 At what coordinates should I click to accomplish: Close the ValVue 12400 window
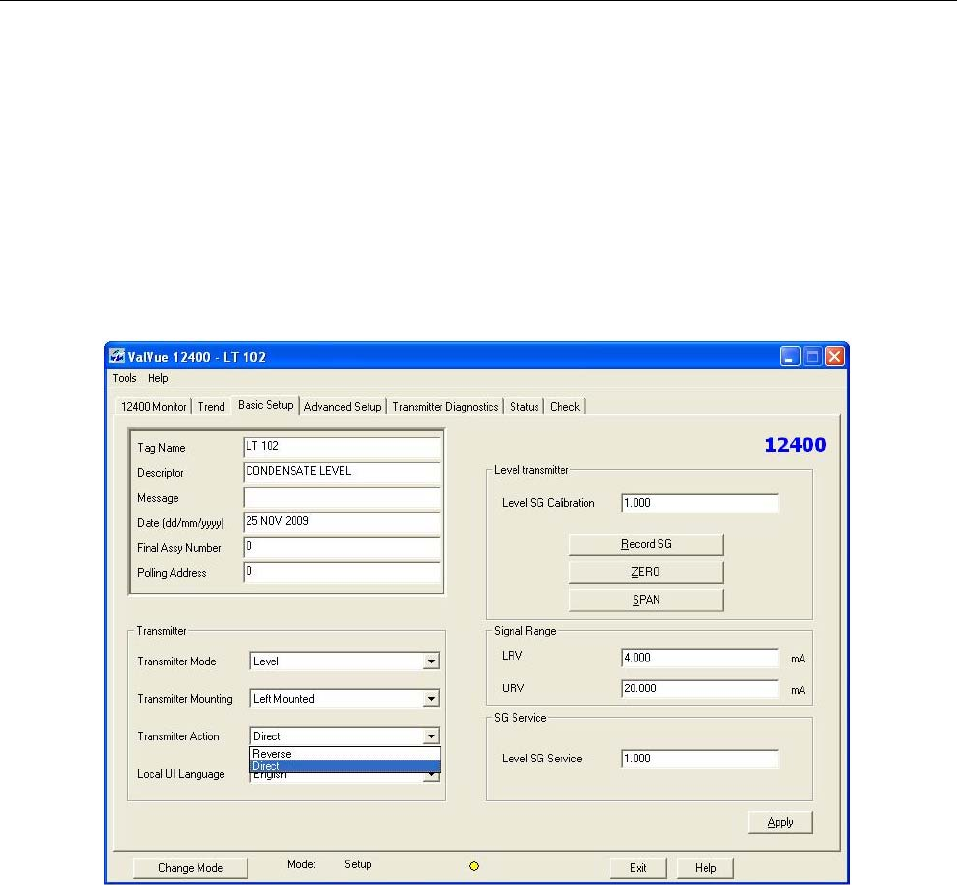tap(834, 356)
